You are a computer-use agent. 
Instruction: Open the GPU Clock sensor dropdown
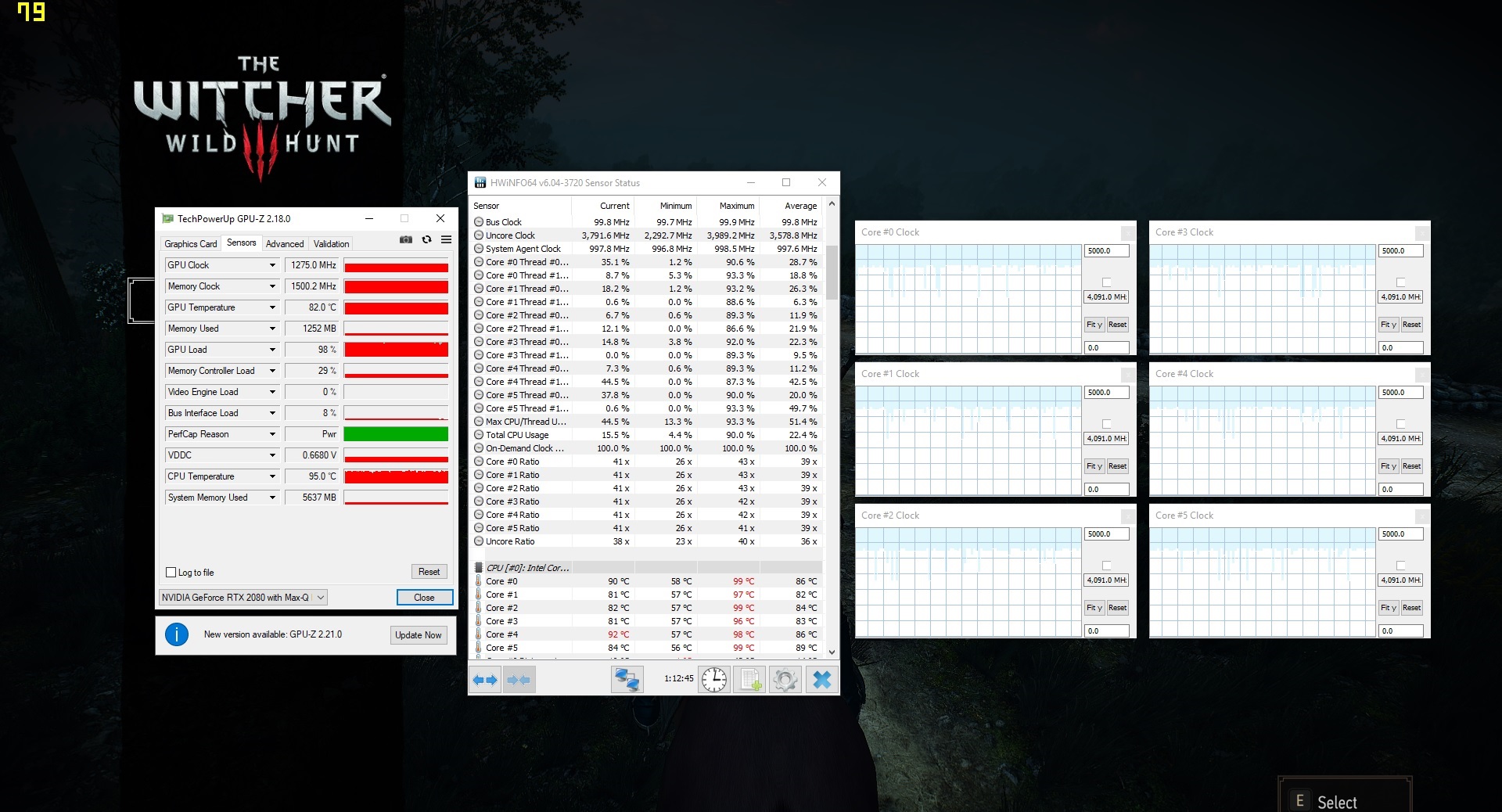[x=272, y=265]
